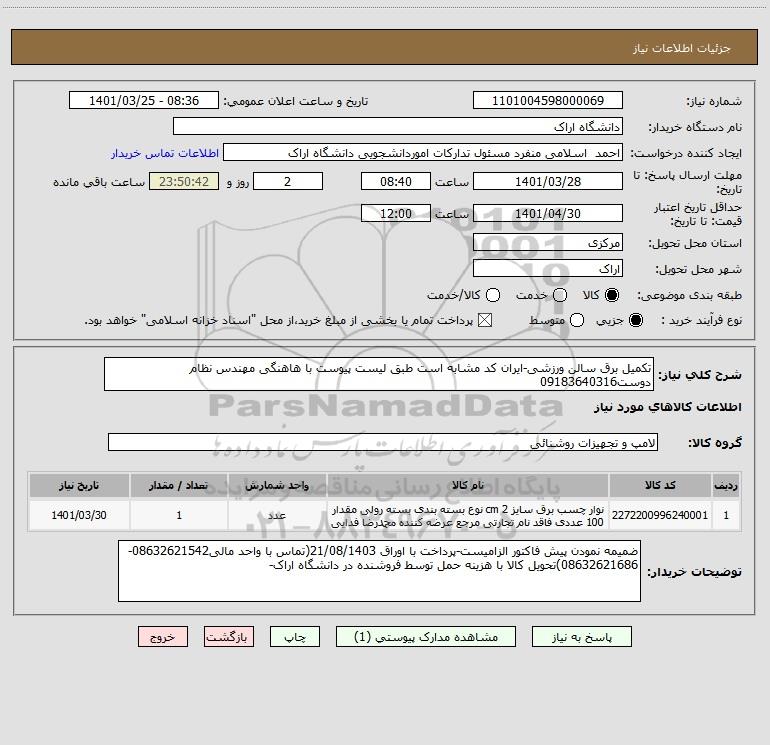Viewport: 770px width, 745px height.
Task: Click the واحد شمارش column header
Action: pyautogui.click(x=277, y=485)
